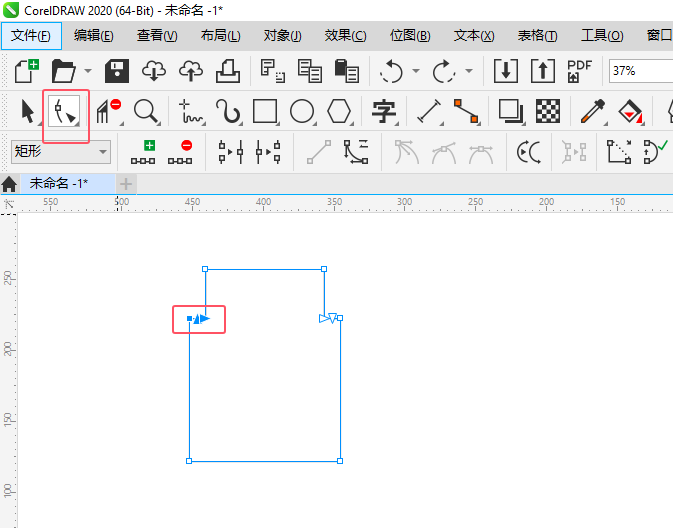
Task: Save the document with floppy icon
Action: pos(117,71)
